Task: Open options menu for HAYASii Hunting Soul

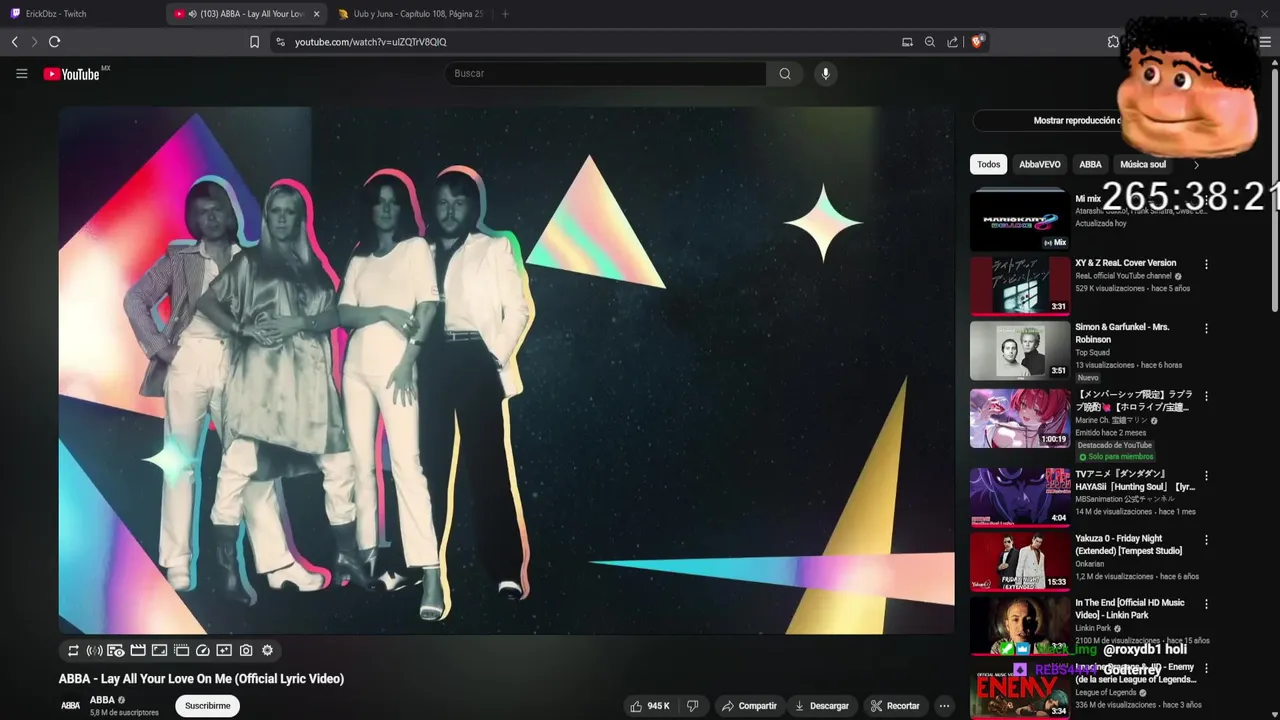Action: tap(1206, 476)
